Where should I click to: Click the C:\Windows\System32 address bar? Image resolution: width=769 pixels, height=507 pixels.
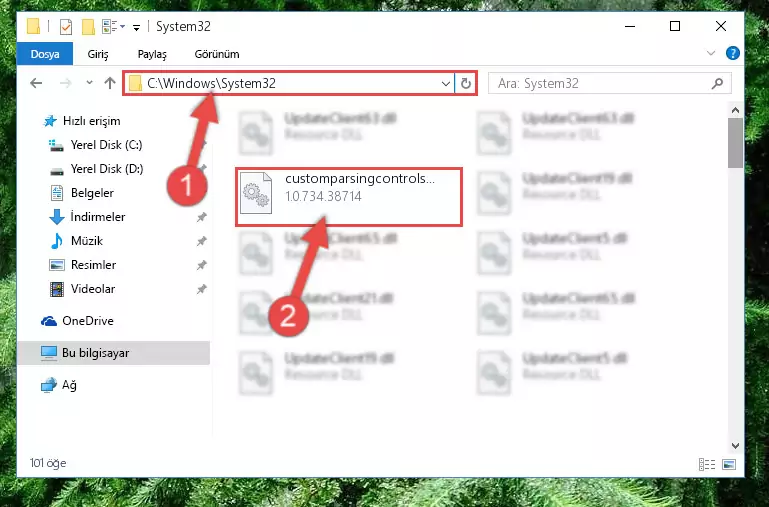(x=289, y=83)
